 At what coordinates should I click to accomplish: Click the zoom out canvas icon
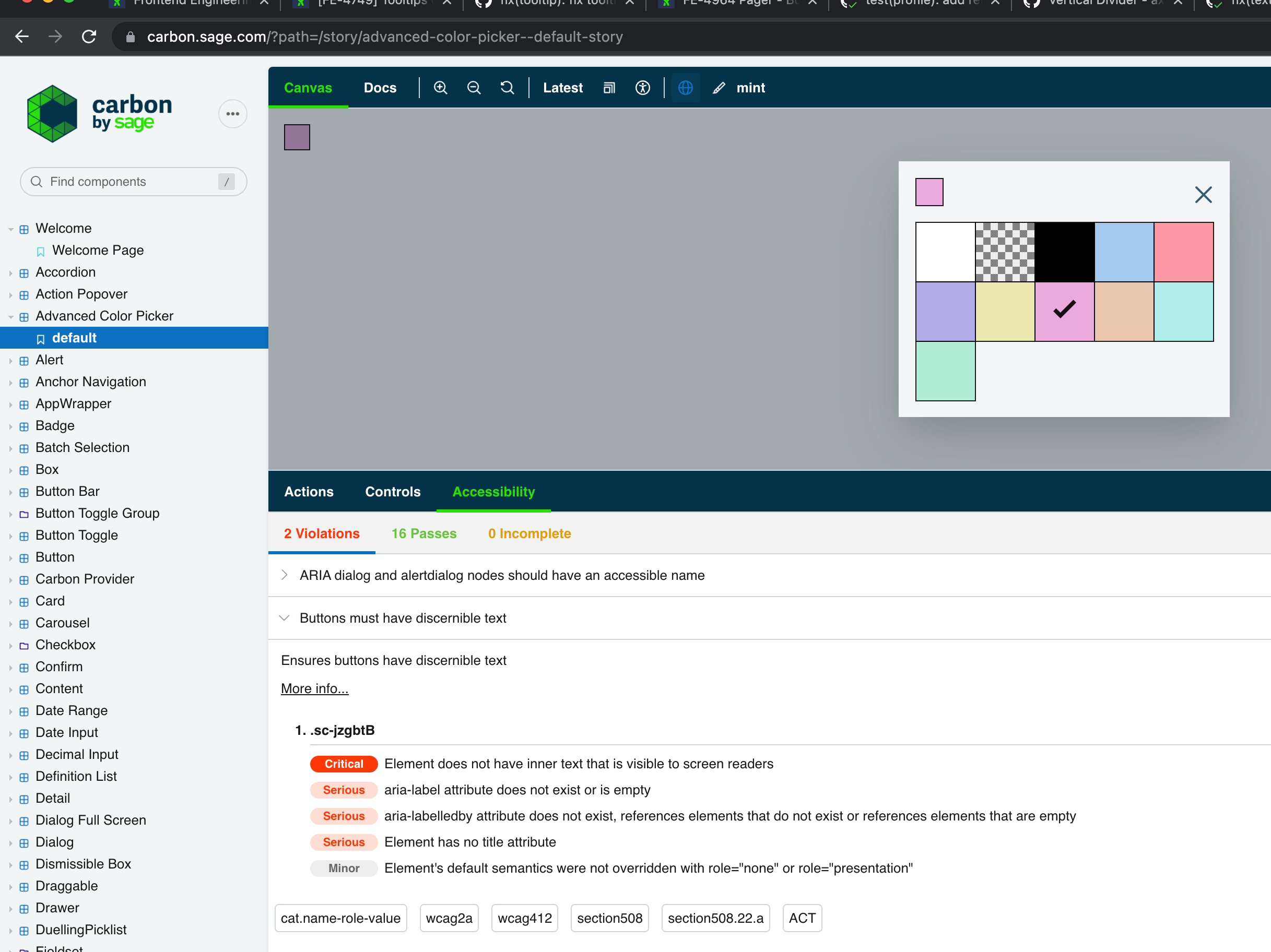pyautogui.click(x=474, y=87)
